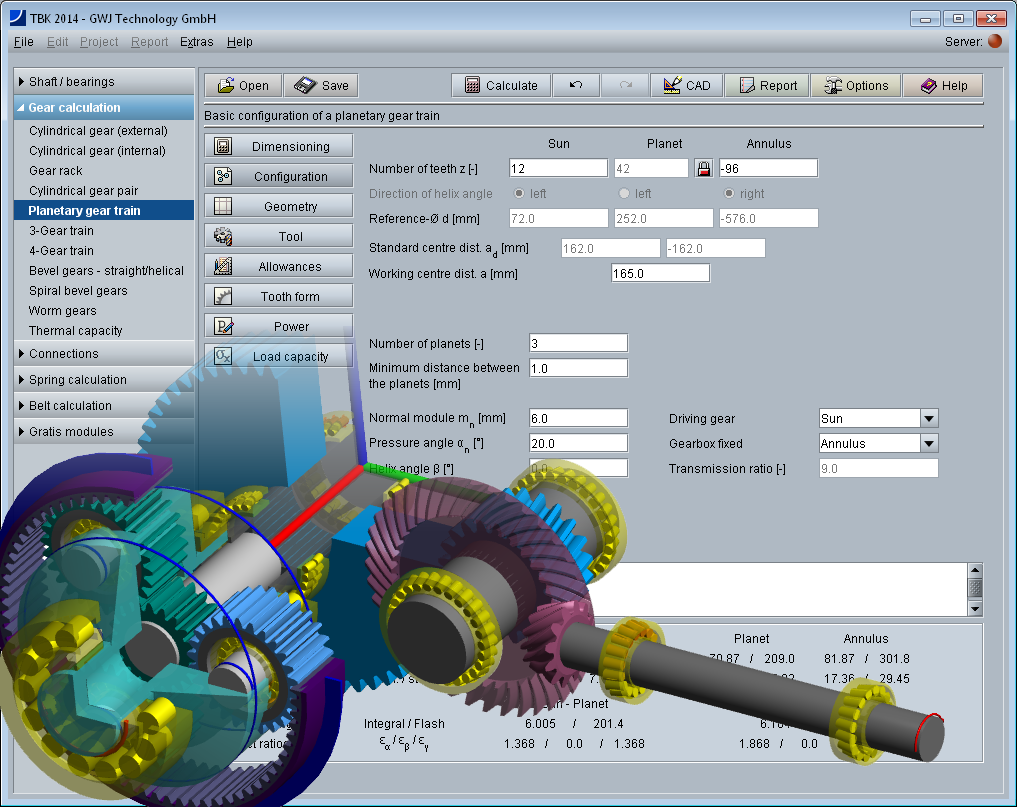Select Planet helix direction left radio
Image resolution: width=1017 pixels, height=807 pixels.
tap(625, 194)
